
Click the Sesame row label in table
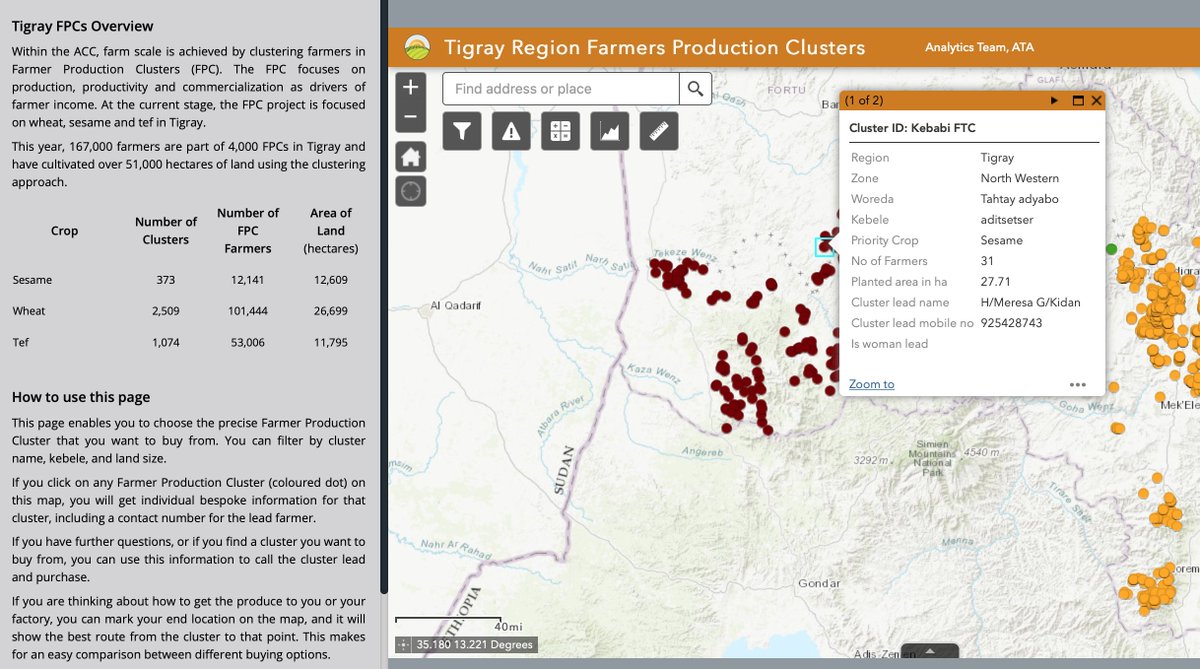tap(32, 280)
